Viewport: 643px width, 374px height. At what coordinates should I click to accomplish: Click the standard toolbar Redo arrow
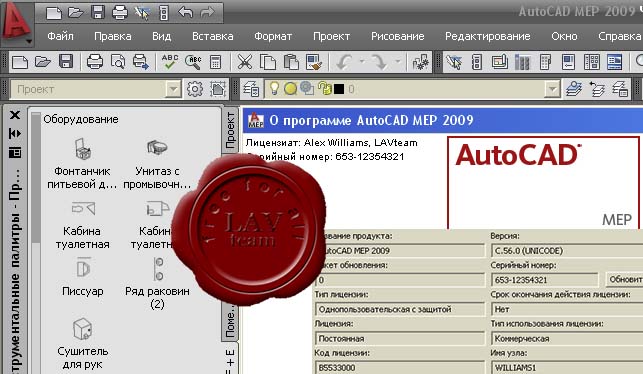click(380, 62)
